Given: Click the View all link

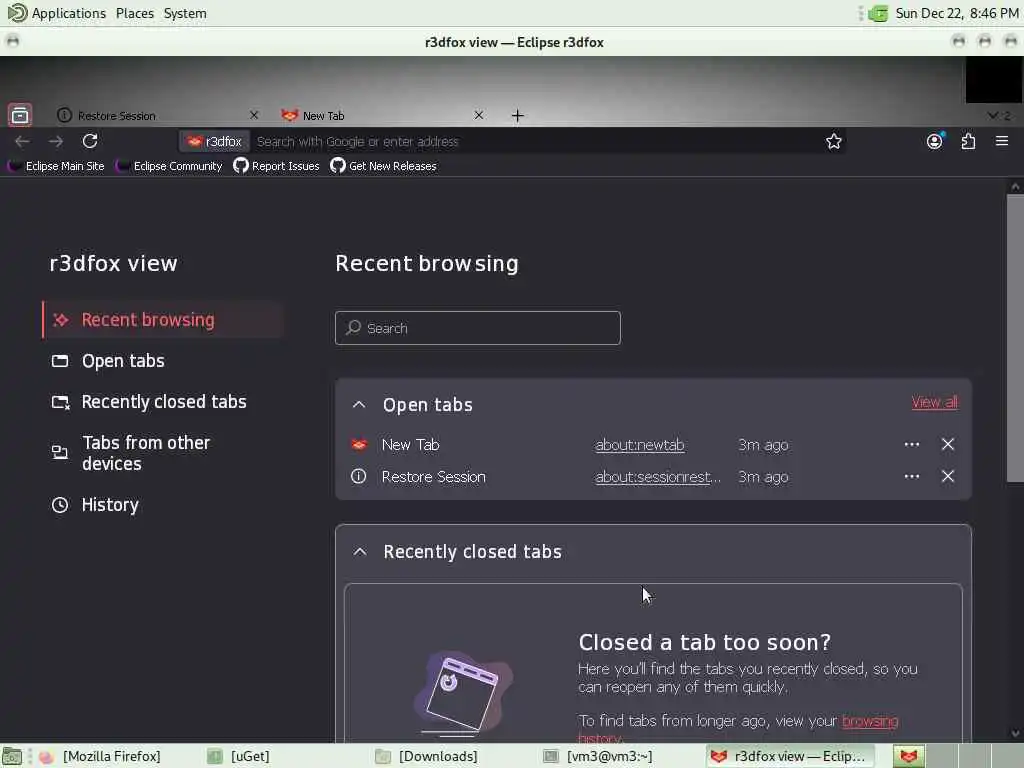Looking at the screenshot, I should click(x=935, y=402).
